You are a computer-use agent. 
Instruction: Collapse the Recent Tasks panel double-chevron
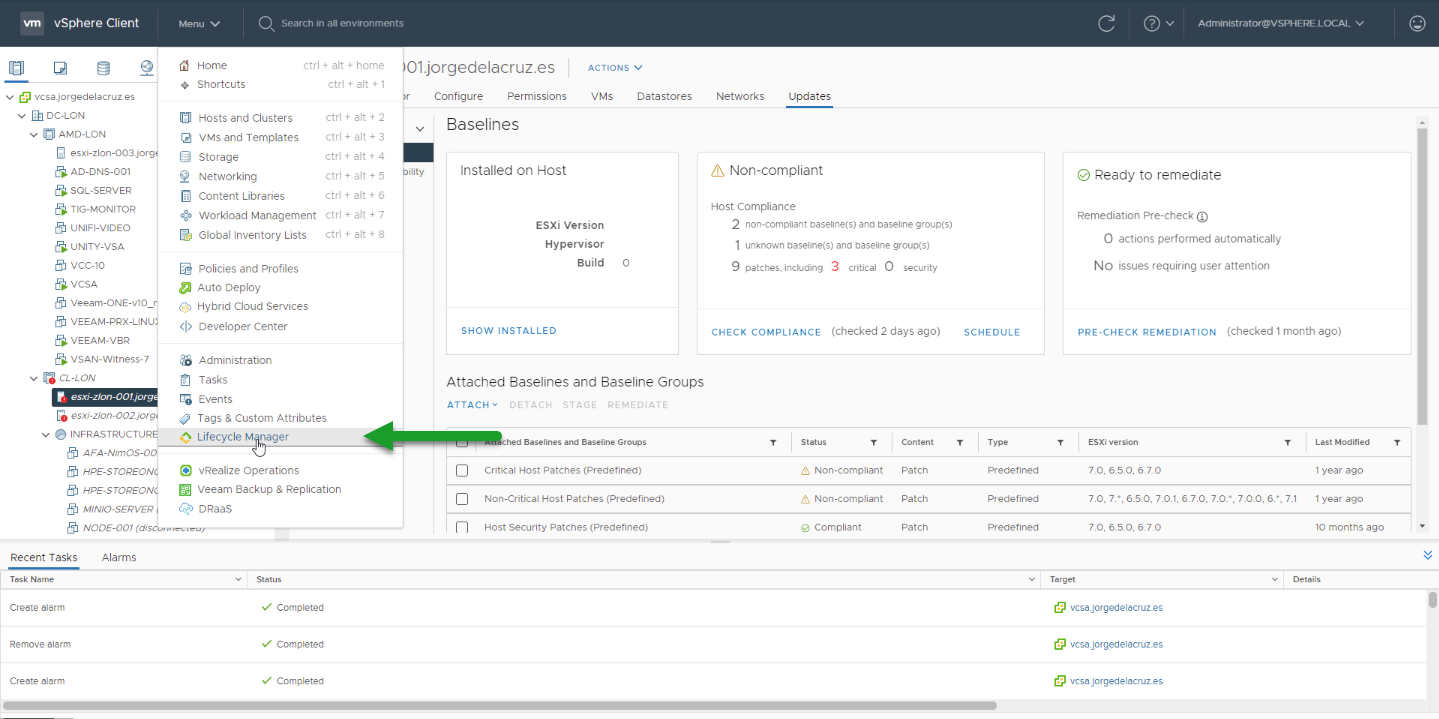1427,555
